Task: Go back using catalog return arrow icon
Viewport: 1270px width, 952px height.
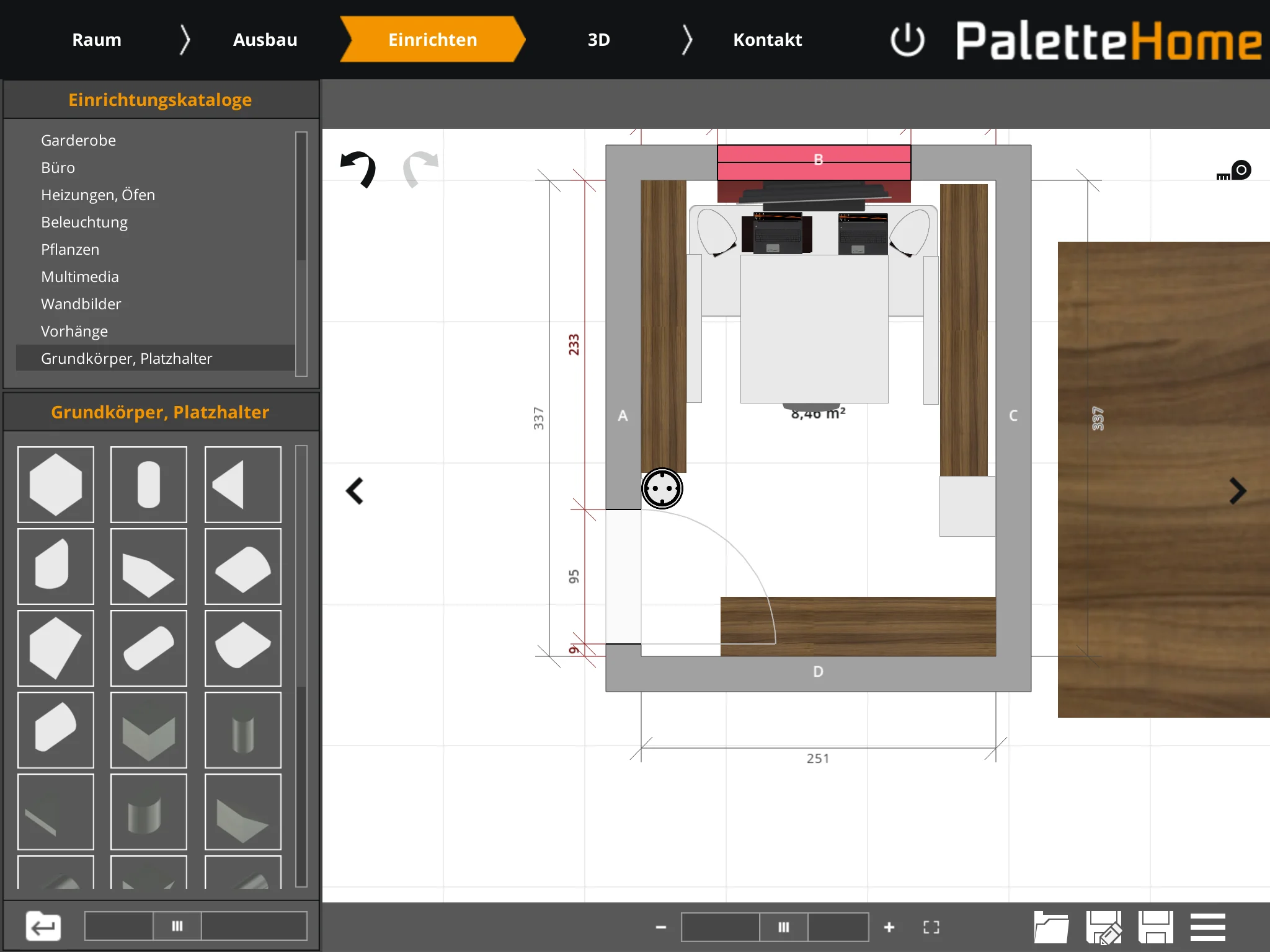Action: click(x=43, y=927)
